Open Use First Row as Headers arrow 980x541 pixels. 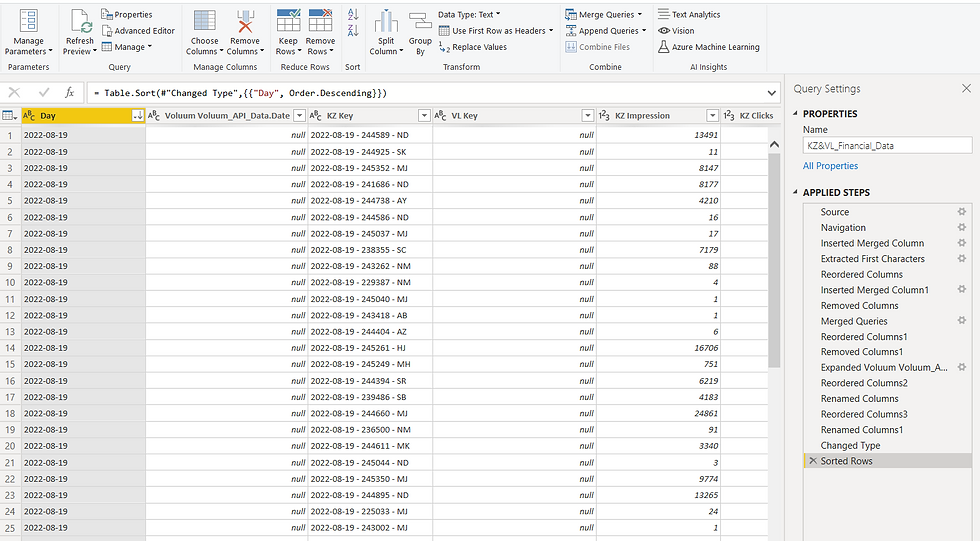pyautogui.click(x=551, y=31)
